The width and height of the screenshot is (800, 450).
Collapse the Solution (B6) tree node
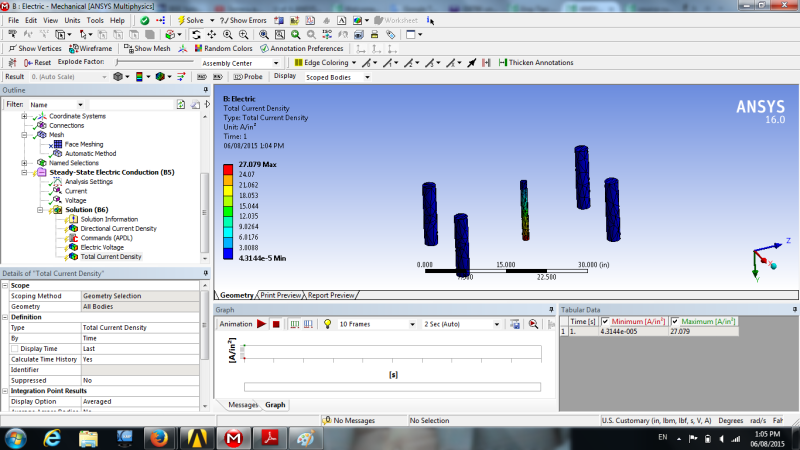click(40, 210)
